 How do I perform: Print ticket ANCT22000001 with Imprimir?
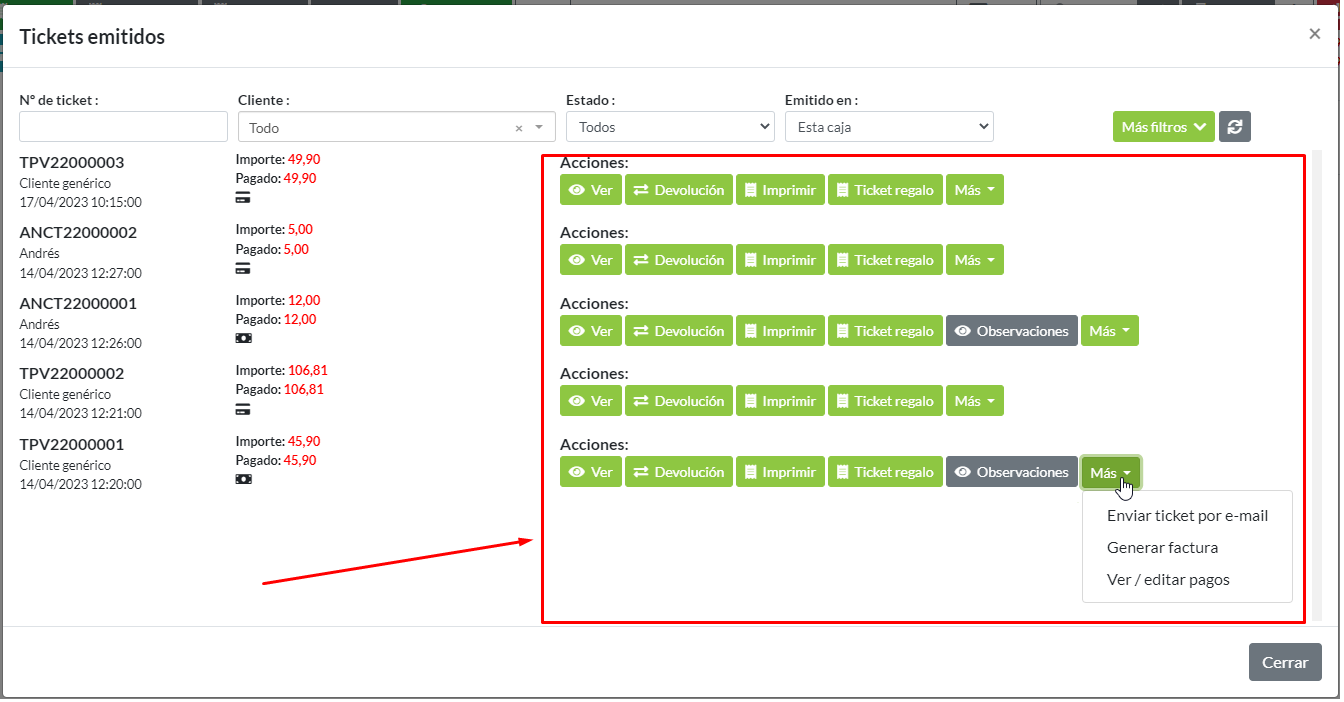[x=780, y=331]
